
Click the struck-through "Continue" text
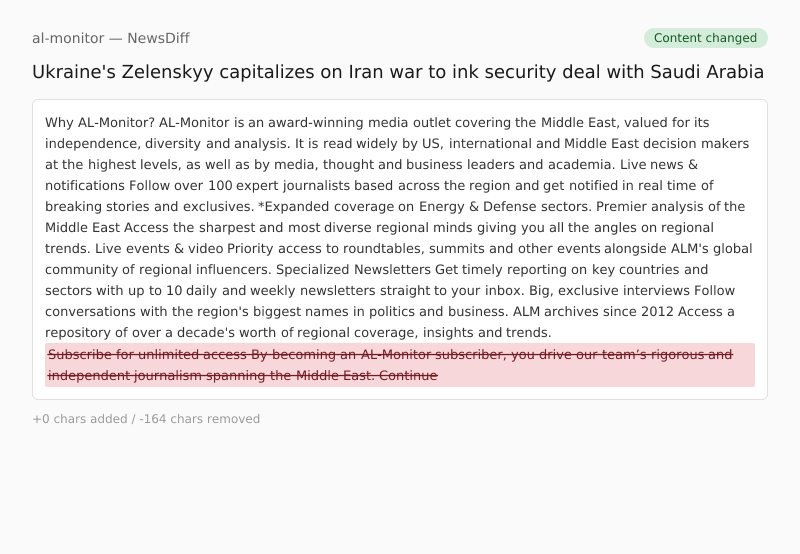point(408,375)
